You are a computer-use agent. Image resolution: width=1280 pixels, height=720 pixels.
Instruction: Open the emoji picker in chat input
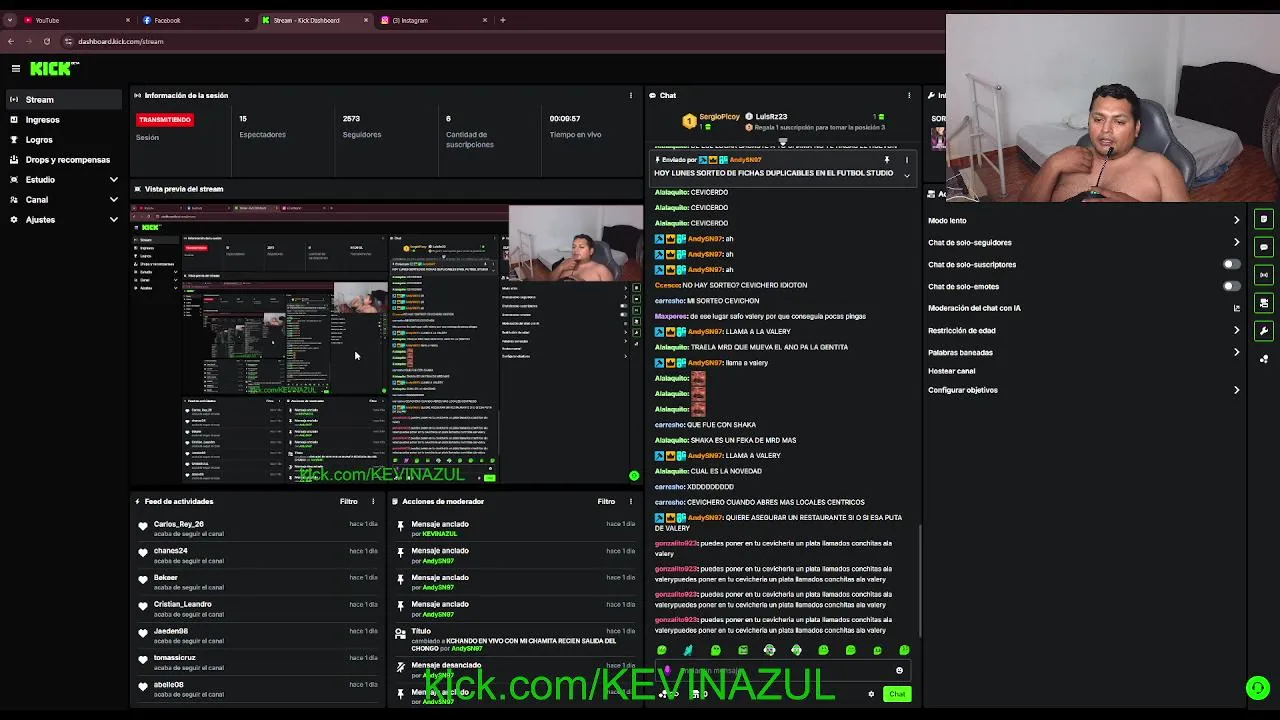click(x=899, y=671)
